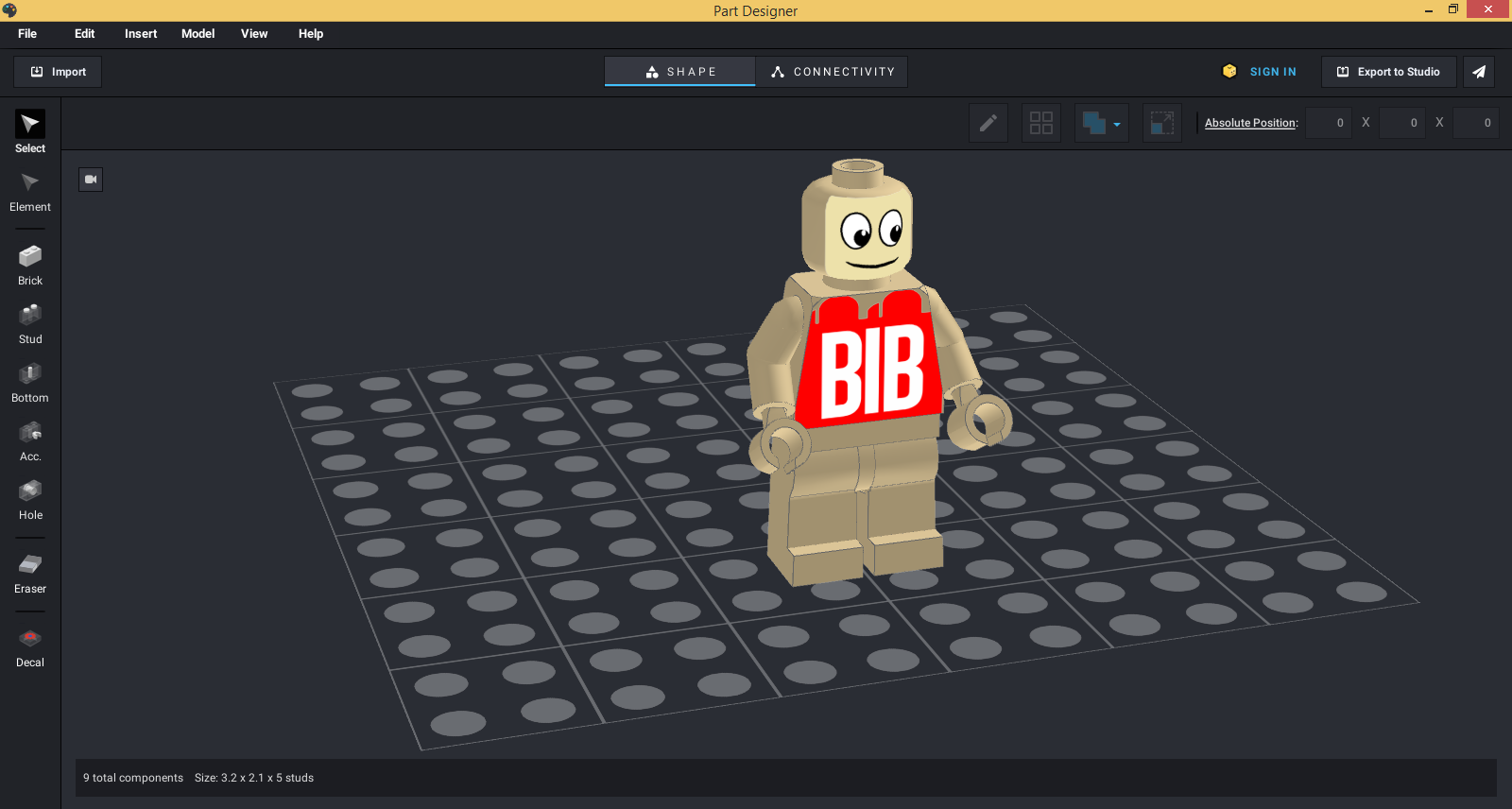The width and height of the screenshot is (1512, 809).
Task: Activate the Eraser tool
Action: tap(30, 574)
